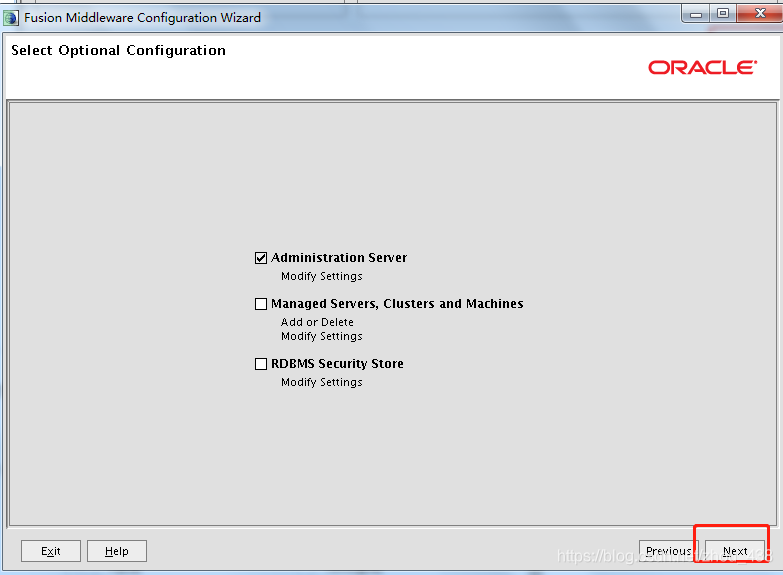Click the Oracle logo
The image size is (783, 575).
tap(703, 67)
